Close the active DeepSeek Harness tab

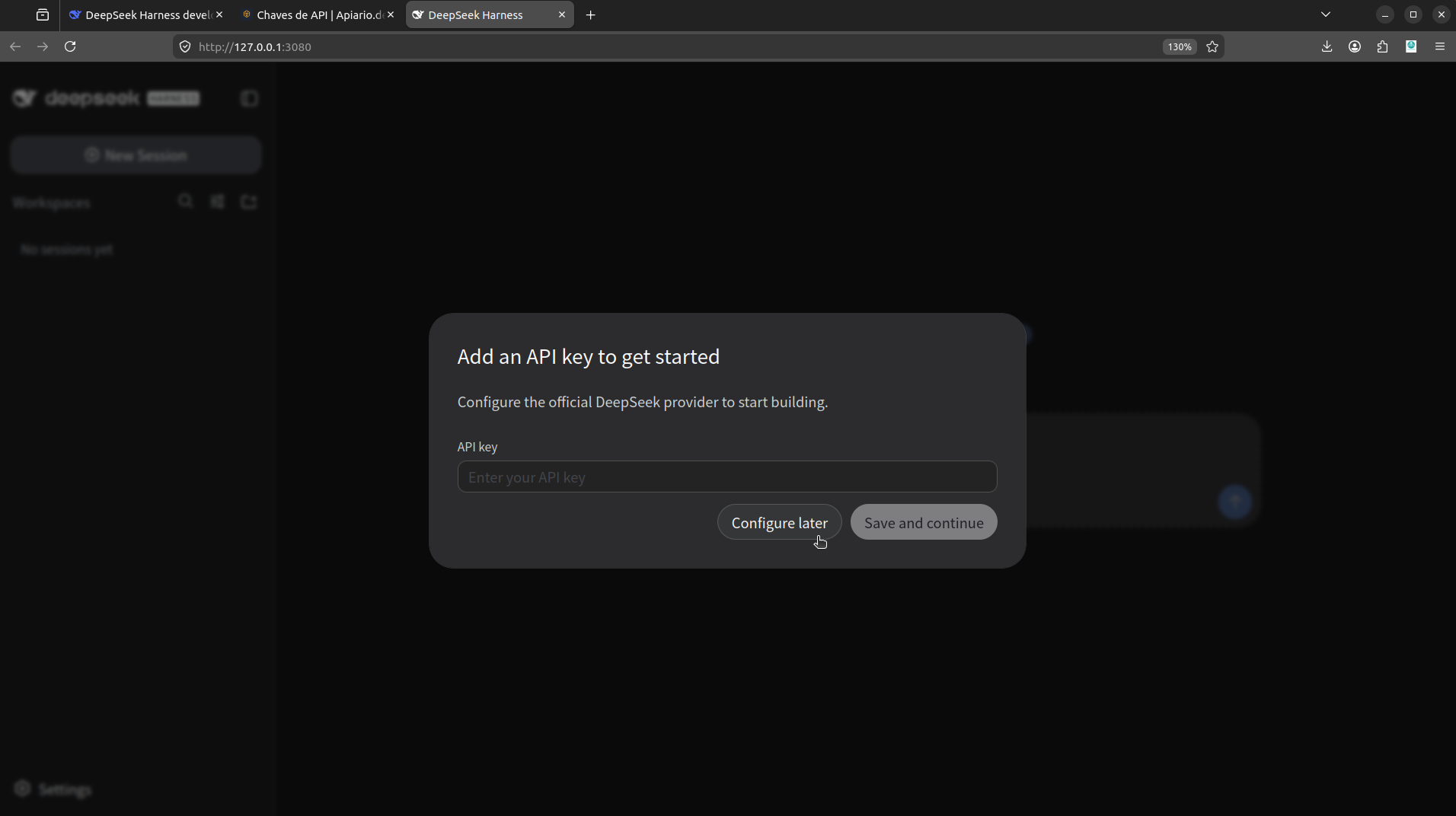(x=562, y=14)
